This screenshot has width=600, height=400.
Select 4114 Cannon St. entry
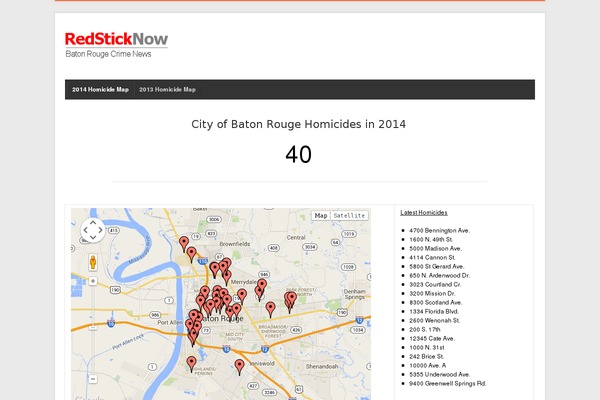tap(432, 258)
